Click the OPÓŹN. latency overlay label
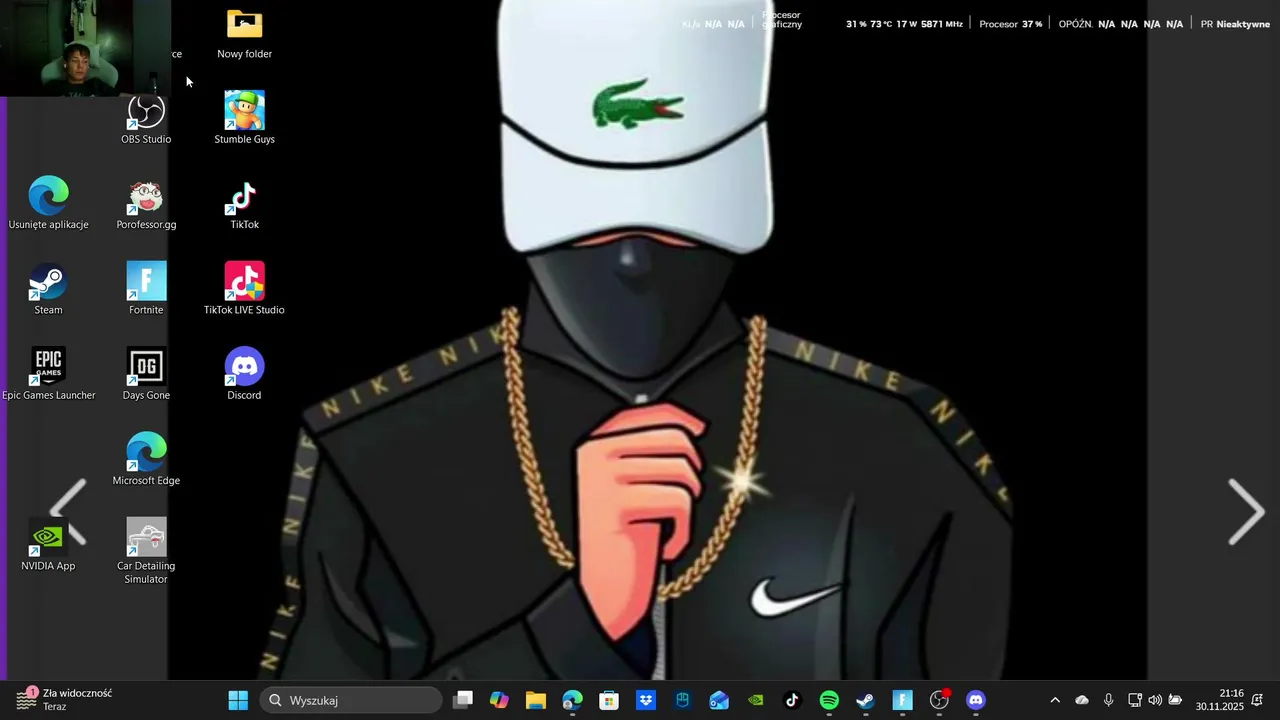This screenshot has width=1280, height=720. 1075,24
